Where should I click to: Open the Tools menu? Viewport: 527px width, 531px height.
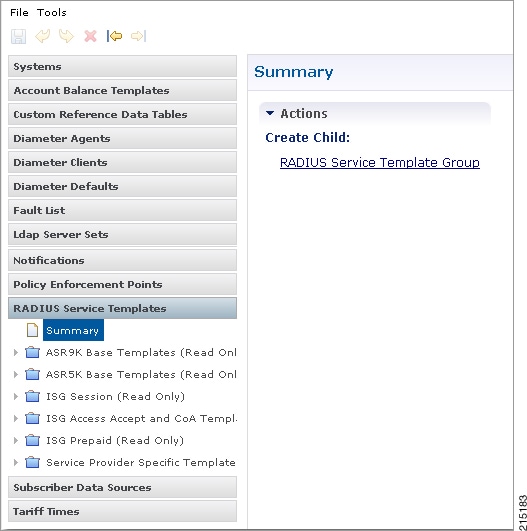[x=51, y=13]
